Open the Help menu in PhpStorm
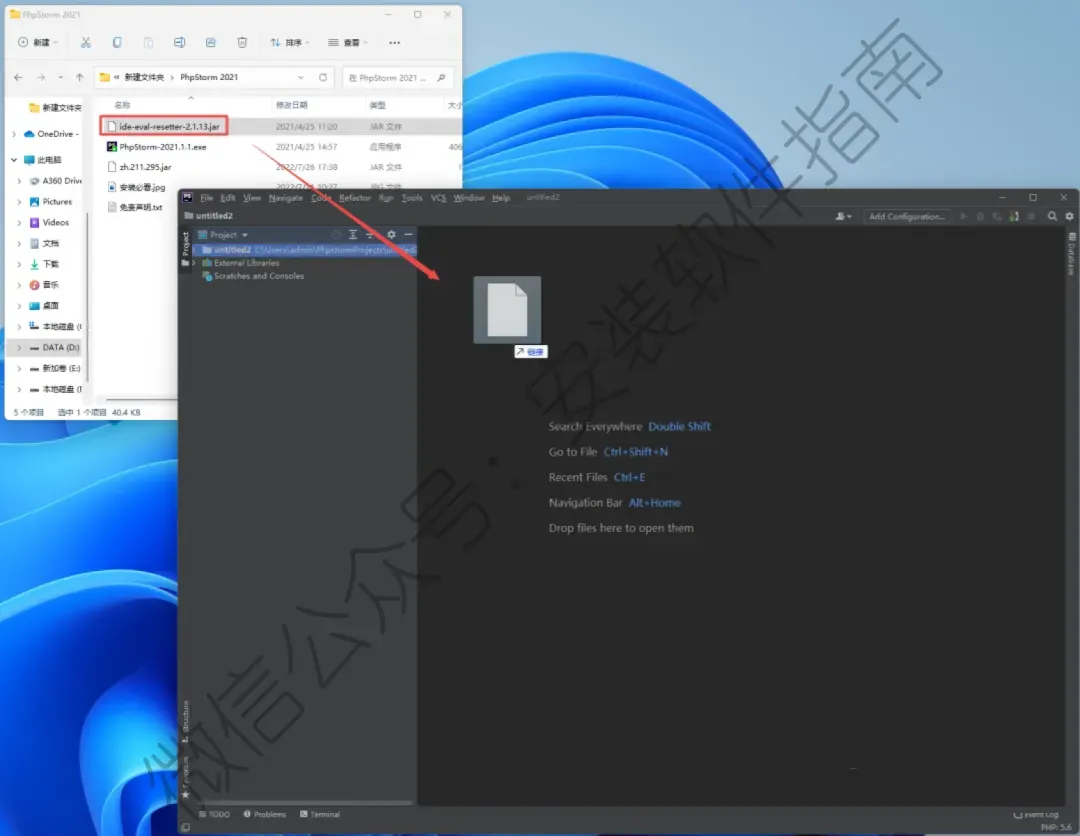The height and width of the screenshot is (836, 1080). 501,198
